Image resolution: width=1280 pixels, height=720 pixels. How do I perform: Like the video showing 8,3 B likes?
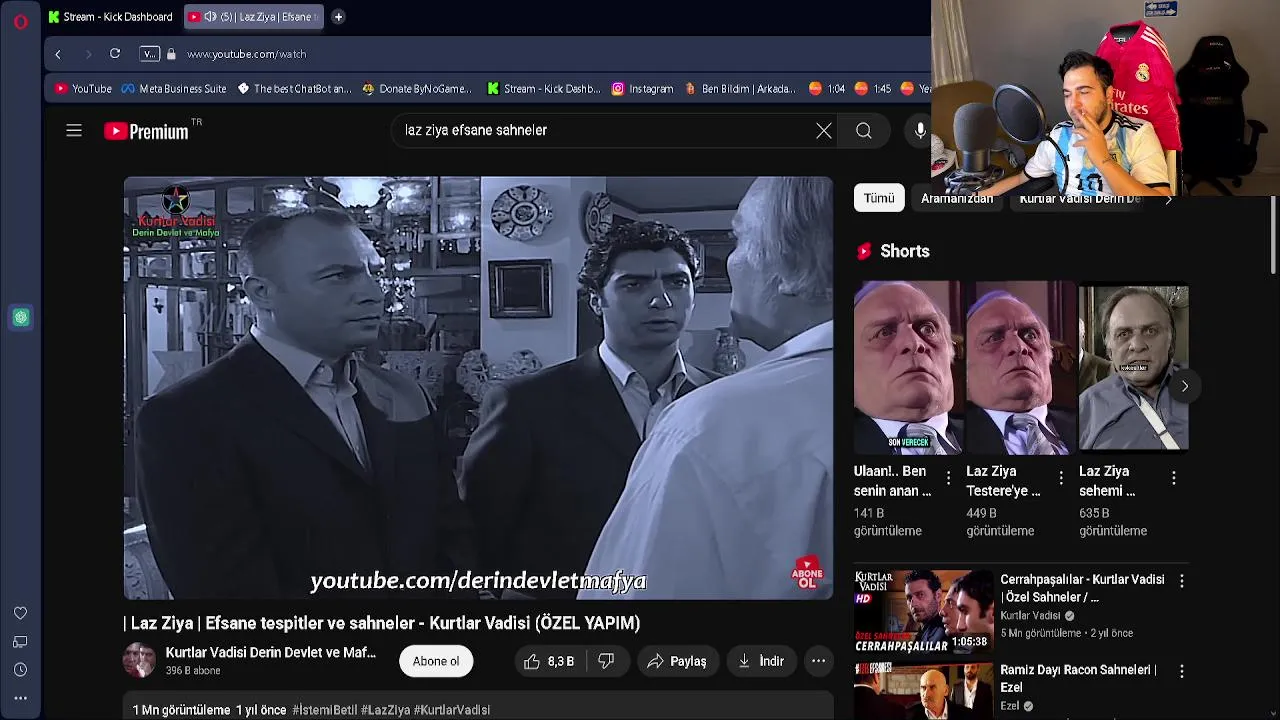tap(549, 661)
